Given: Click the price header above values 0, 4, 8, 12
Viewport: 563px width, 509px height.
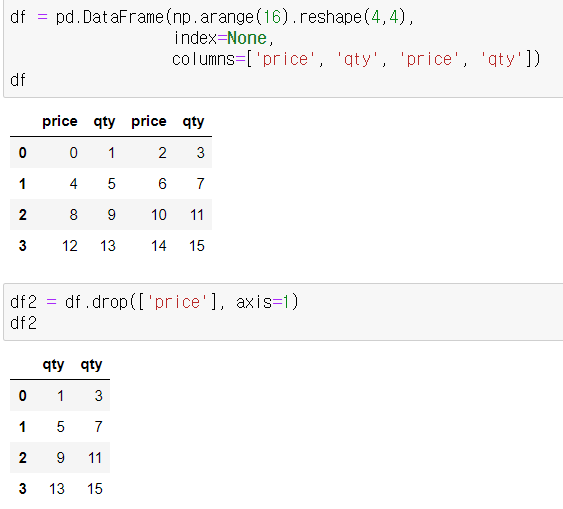Looking at the screenshot, I should [60, 122].
